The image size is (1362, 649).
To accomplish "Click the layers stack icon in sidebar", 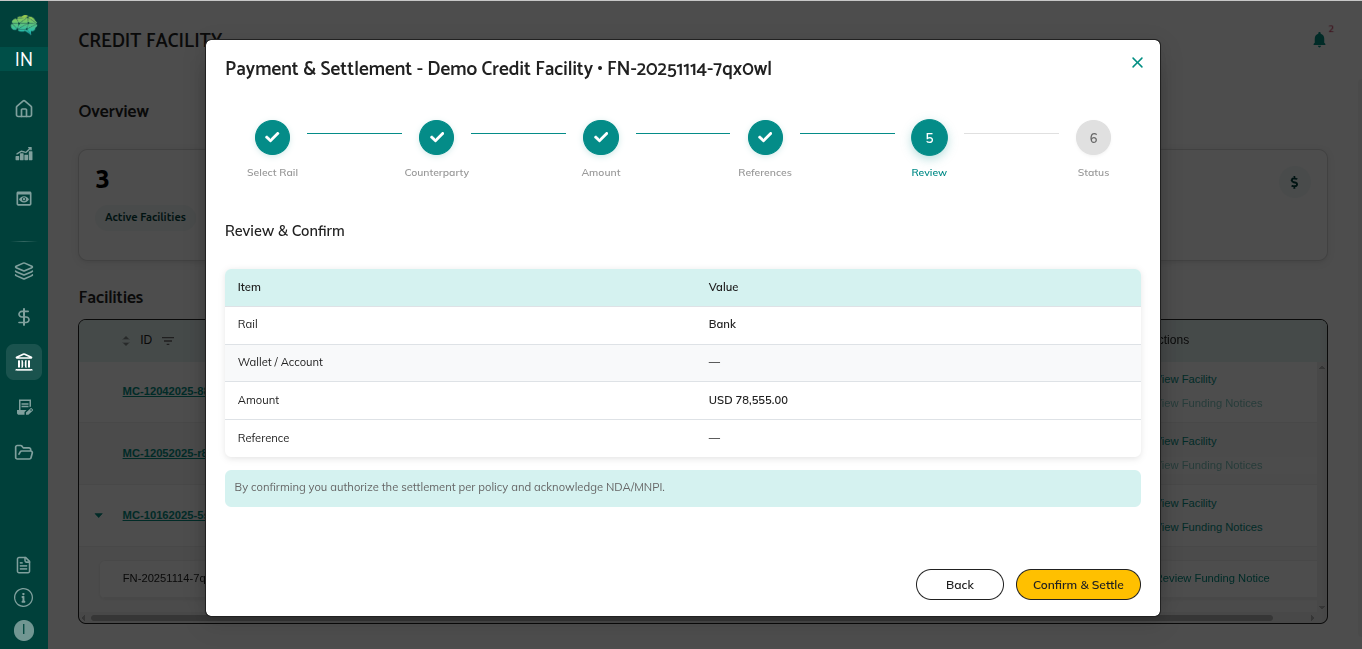I will click(24, 271).
